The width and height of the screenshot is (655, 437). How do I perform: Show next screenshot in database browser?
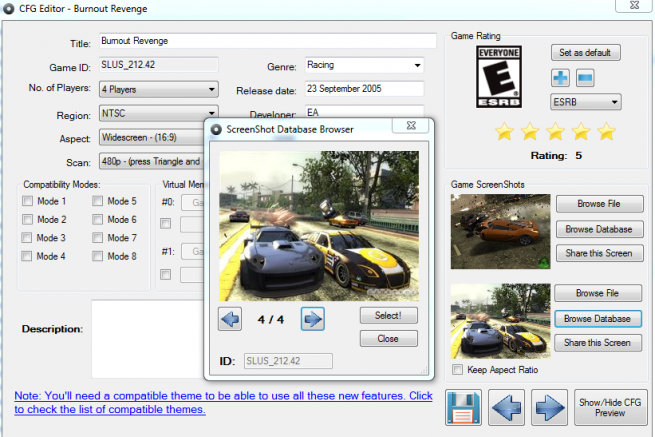[x=312, y=319]
